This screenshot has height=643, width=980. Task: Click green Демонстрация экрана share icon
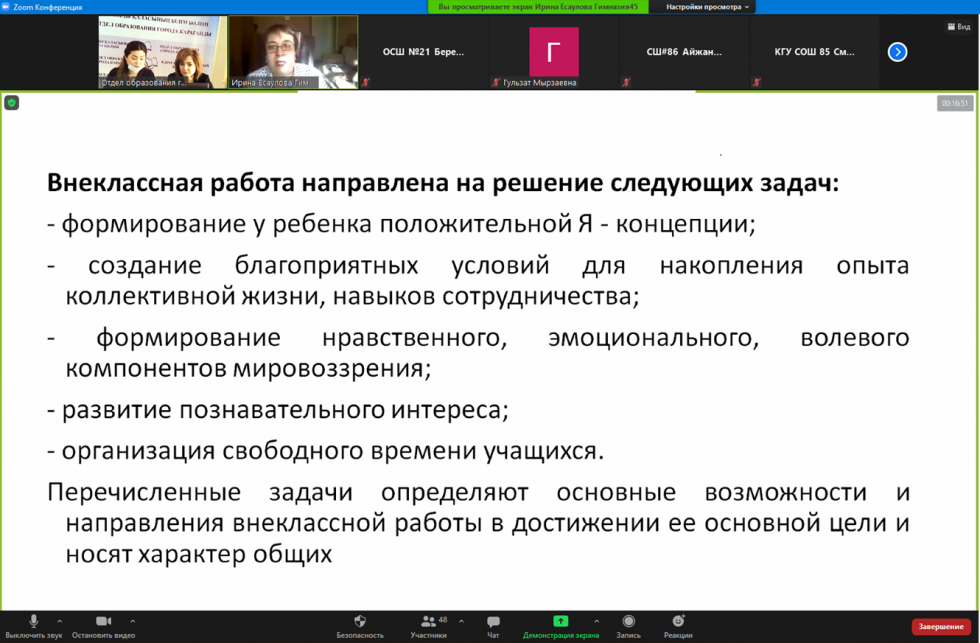(560, 621)
